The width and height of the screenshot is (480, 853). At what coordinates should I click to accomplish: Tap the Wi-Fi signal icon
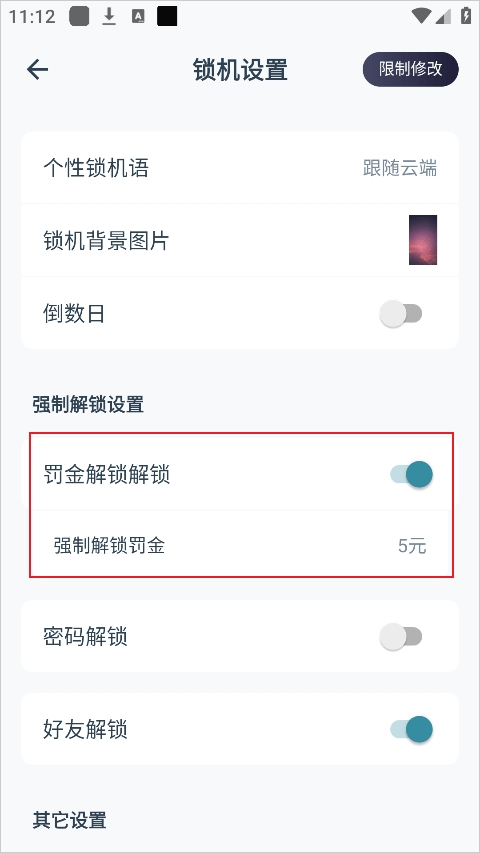coord(421,16)
